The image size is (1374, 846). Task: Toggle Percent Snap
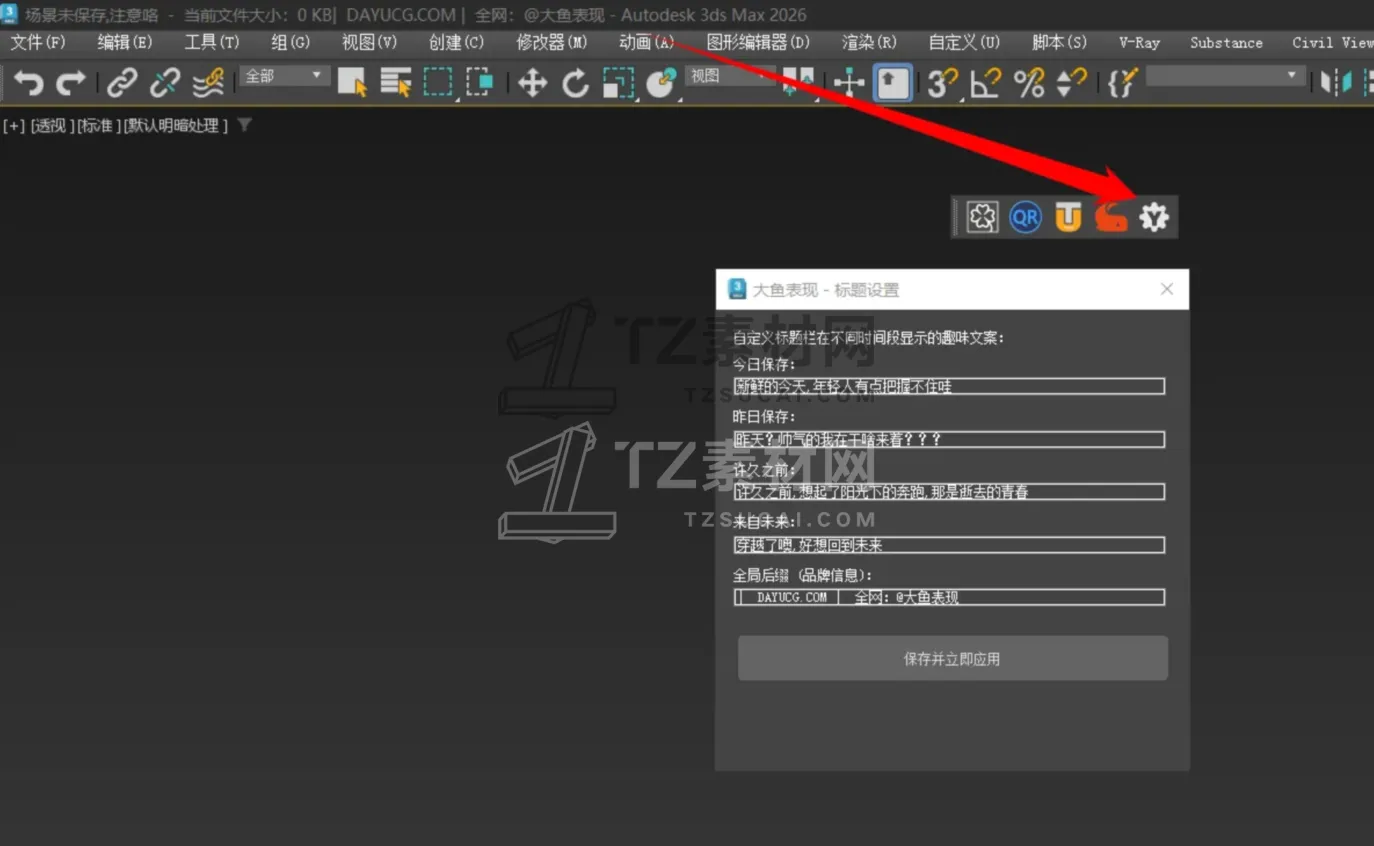(x=1029, y=82)
